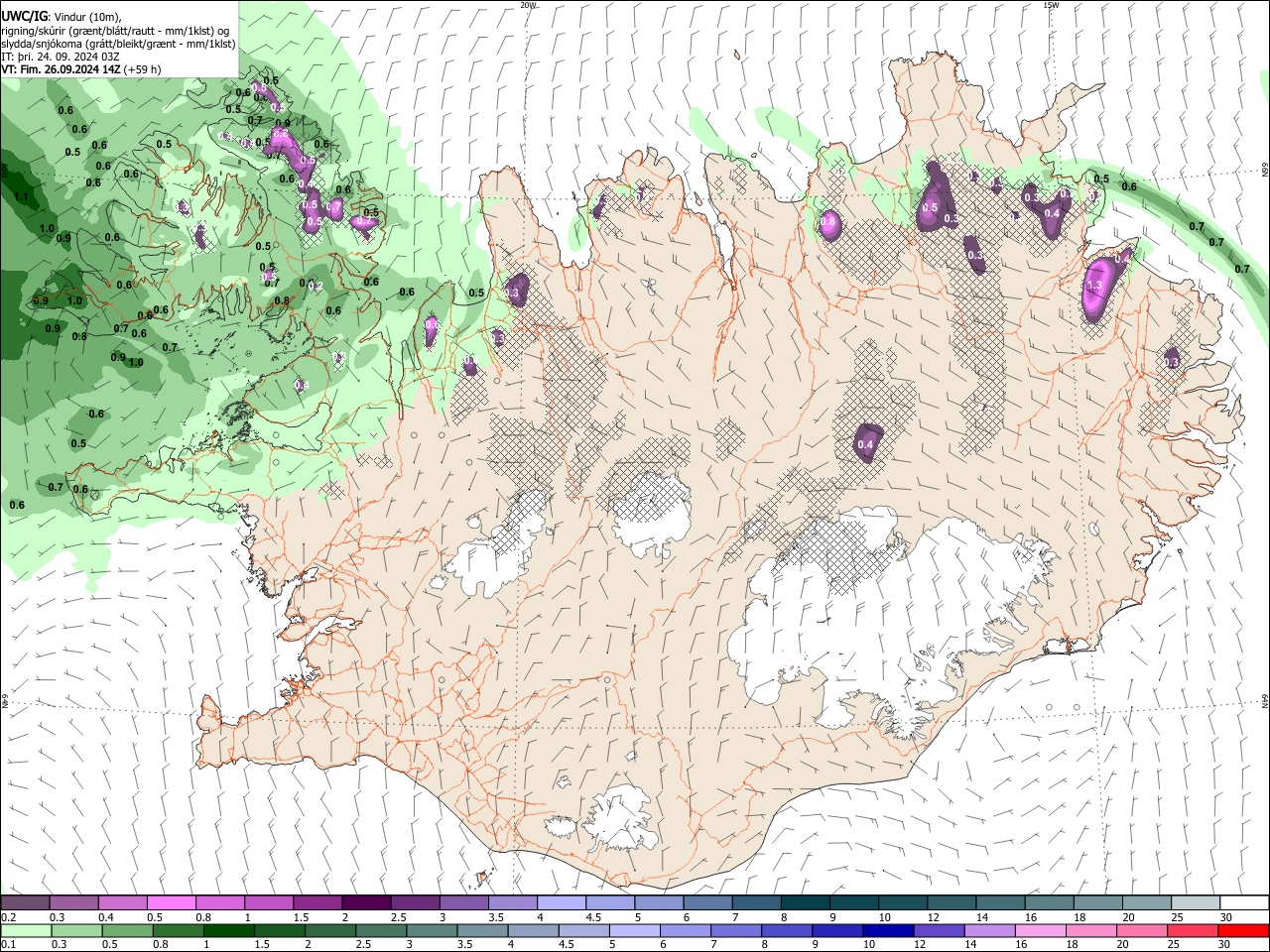
Task: Select the dark mauve 0.2–0.3 upper legend swatch
Action: coord(25,903)
